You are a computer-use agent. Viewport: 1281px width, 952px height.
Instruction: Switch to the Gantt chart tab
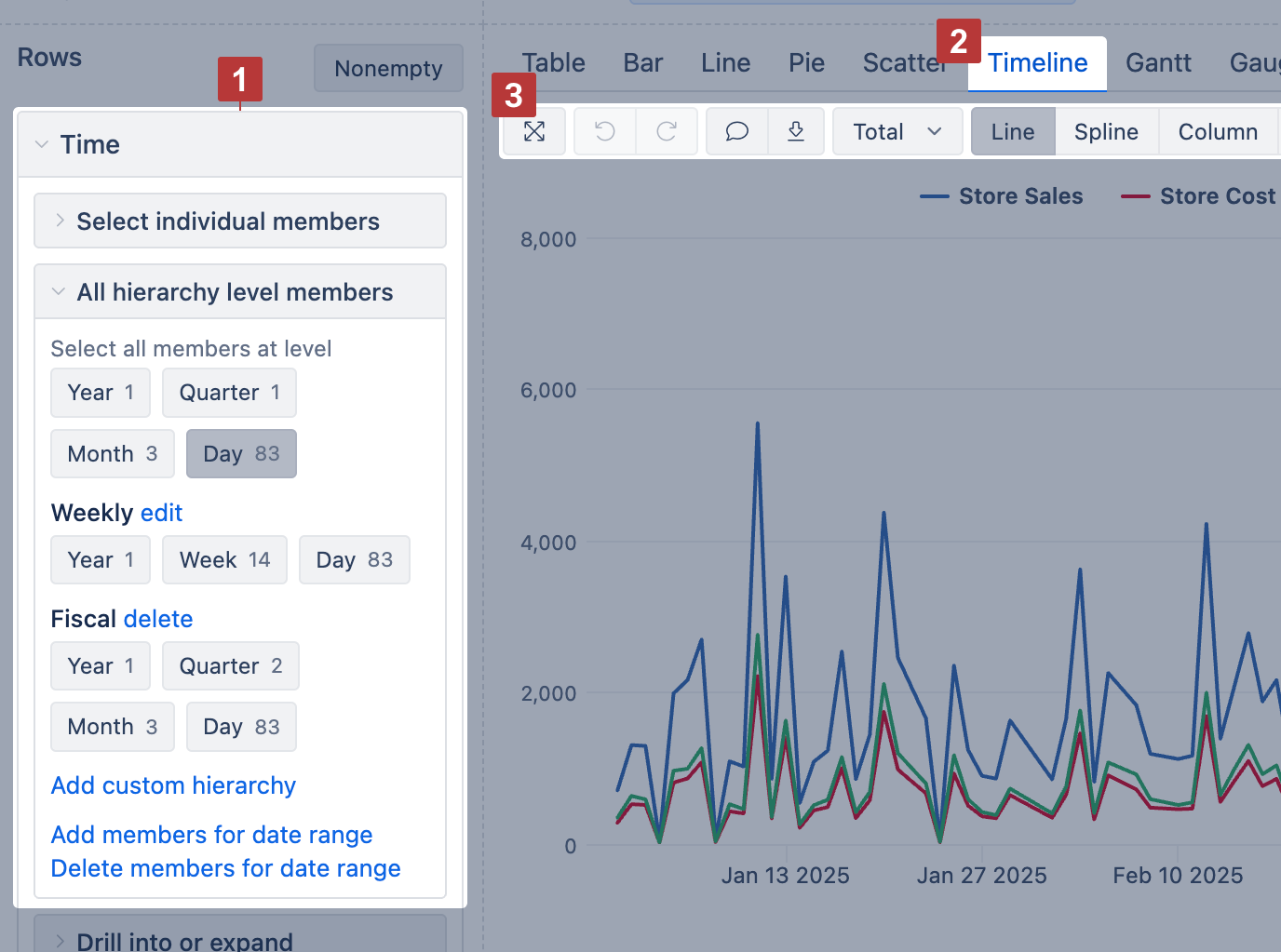1158,63
